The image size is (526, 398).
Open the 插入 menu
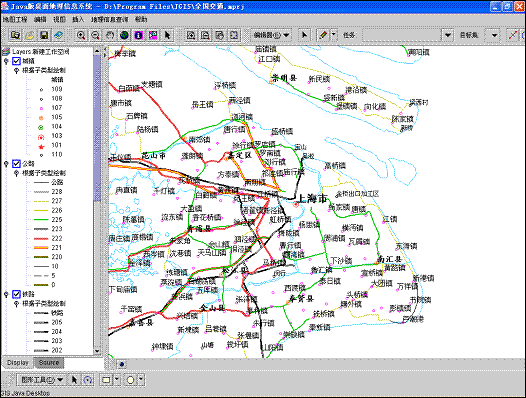pyautogui.click(x=78, y=19)
